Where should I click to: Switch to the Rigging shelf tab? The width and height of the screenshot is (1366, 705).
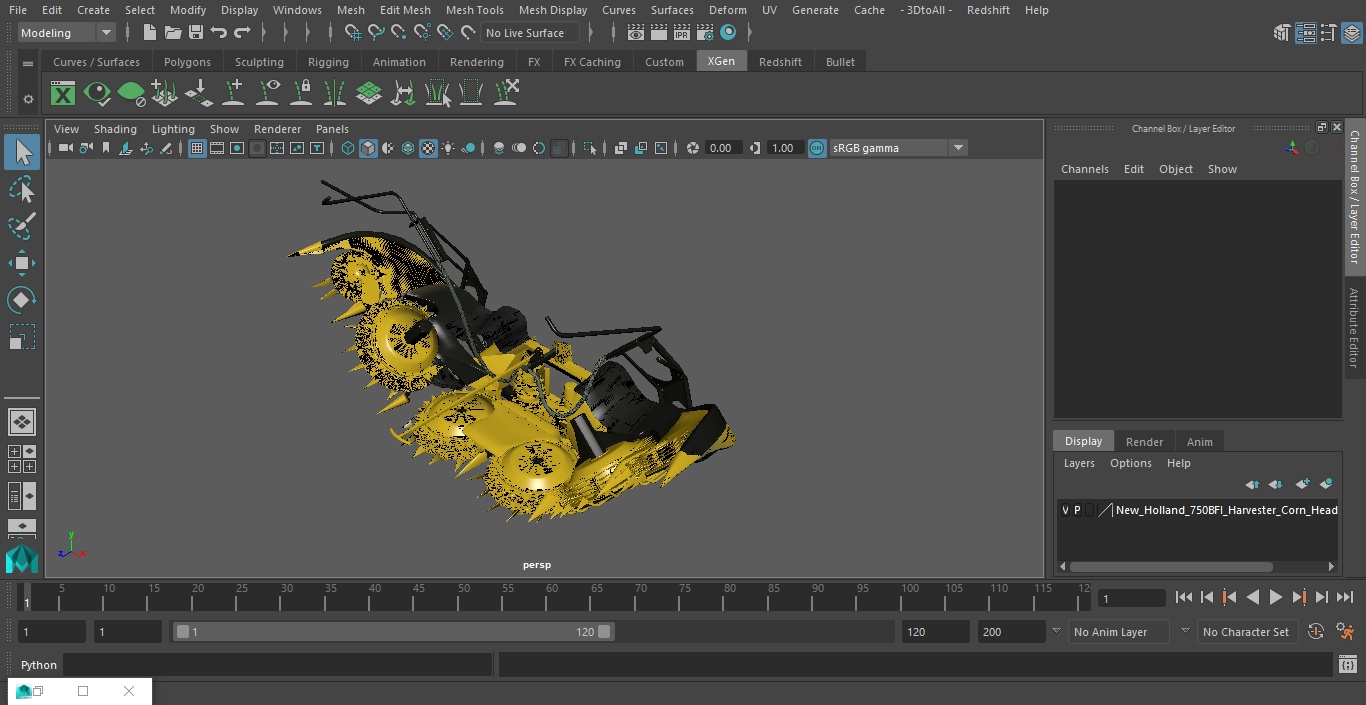tap(328, 62)
